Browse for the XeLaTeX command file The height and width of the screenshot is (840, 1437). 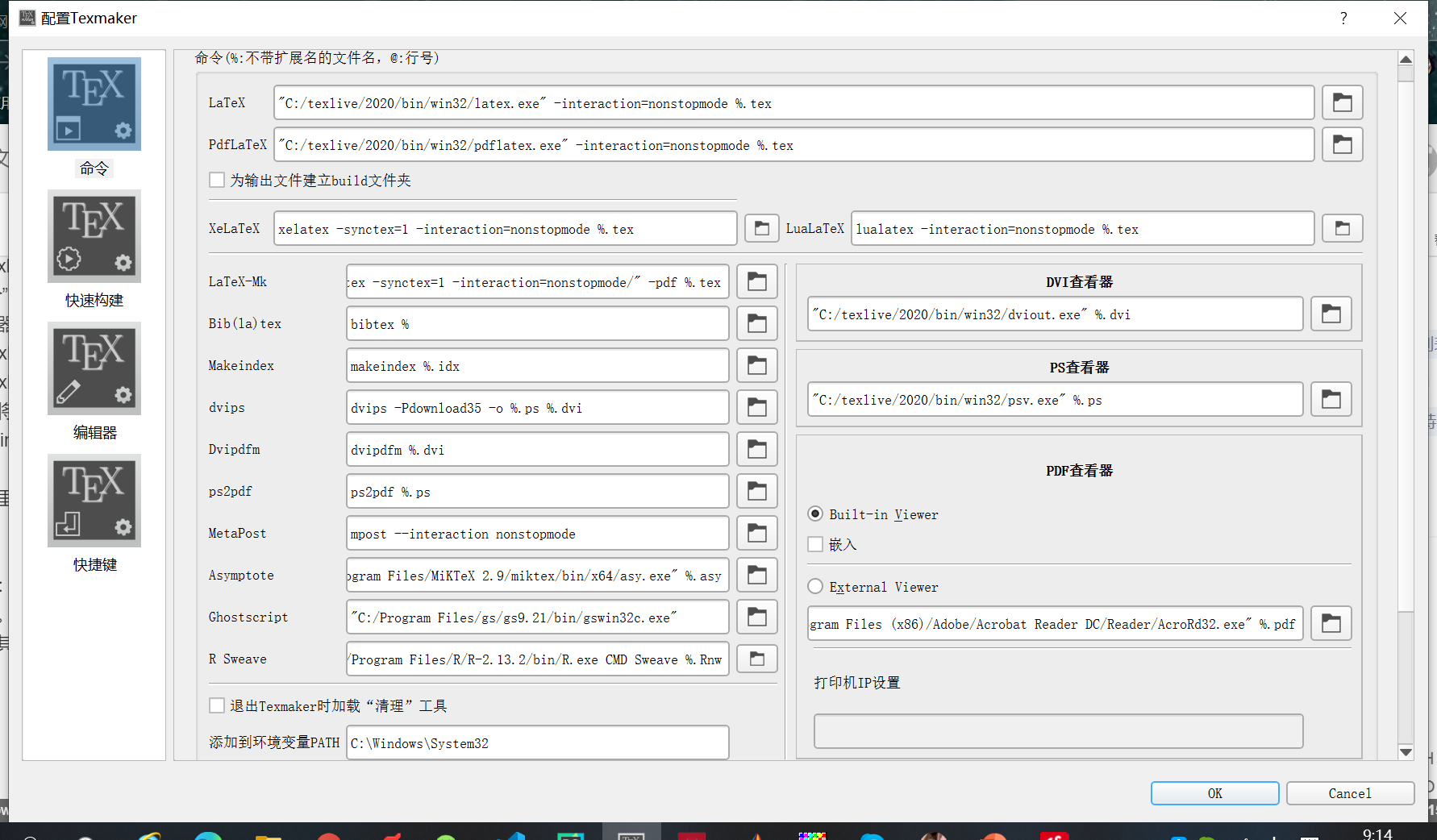click(x=760, y=228)
